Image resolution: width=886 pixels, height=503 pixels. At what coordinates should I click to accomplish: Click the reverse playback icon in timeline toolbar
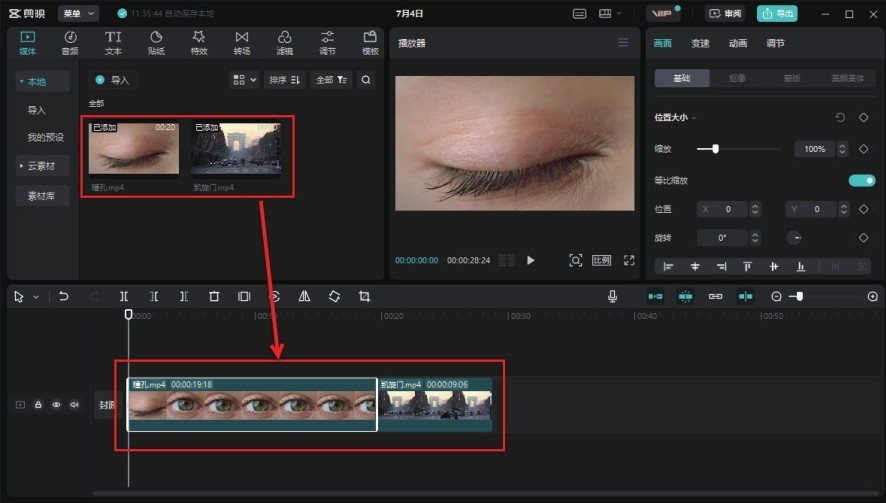click(274, 296)
